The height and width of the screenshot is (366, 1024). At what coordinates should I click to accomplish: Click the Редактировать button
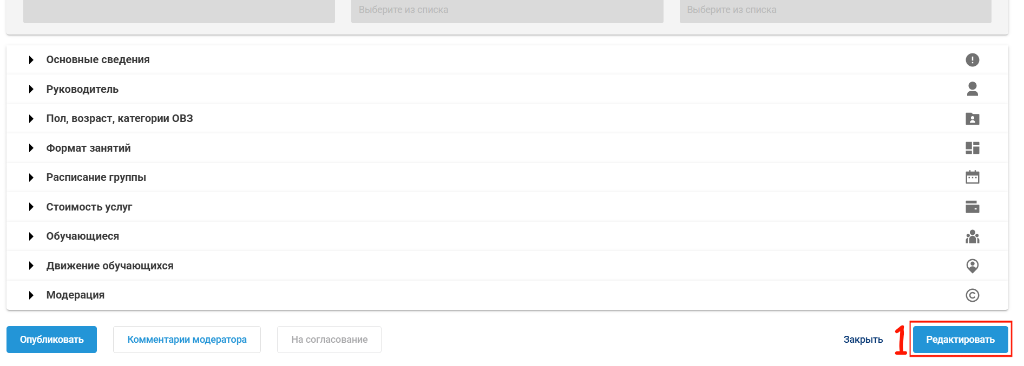tap(961, 339)
